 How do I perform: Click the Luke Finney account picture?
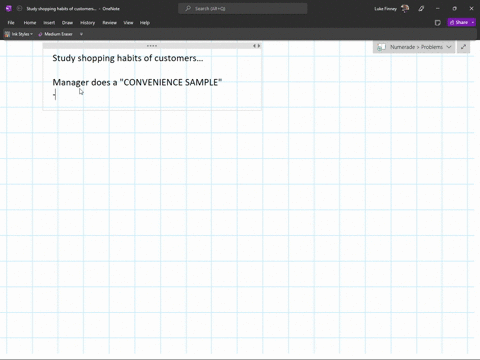[x=405, y=9]
